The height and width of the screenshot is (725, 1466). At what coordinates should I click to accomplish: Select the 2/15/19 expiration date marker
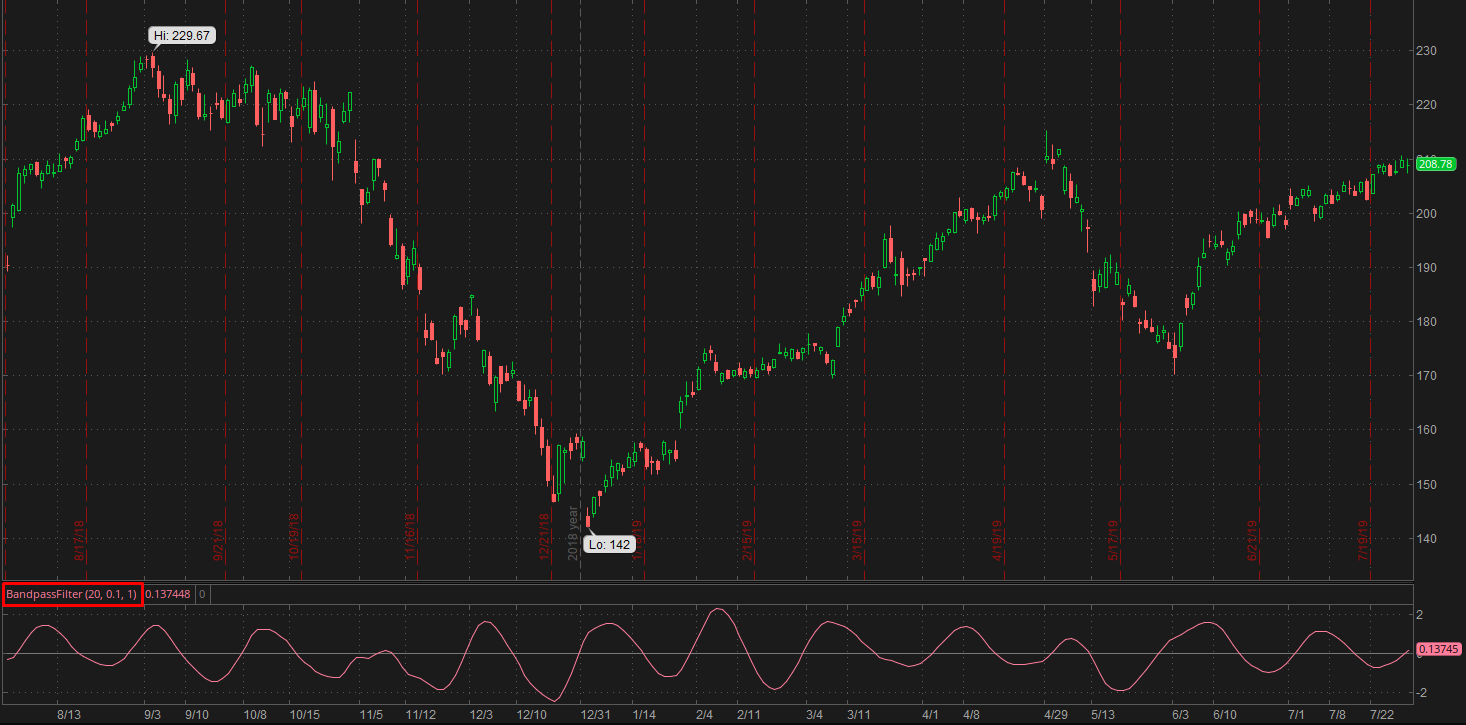coord(747,540)
